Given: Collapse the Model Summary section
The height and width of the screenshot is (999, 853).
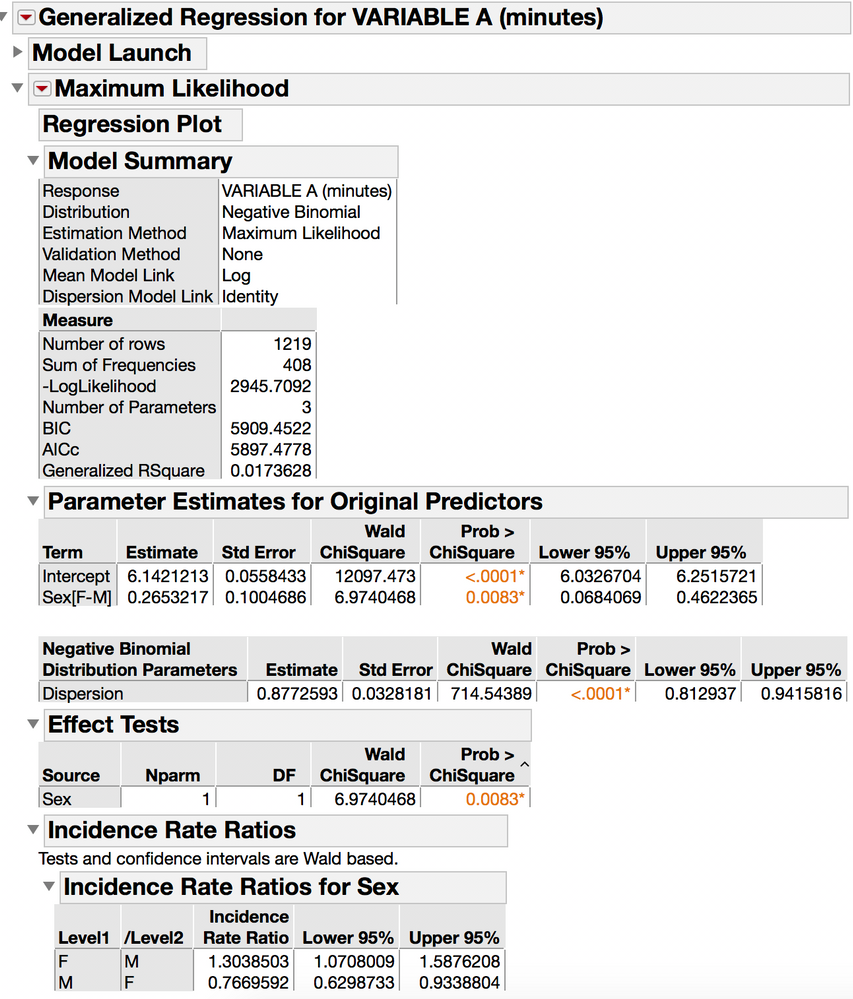Looking at the screenshot, I should click(x=33, y=161).
